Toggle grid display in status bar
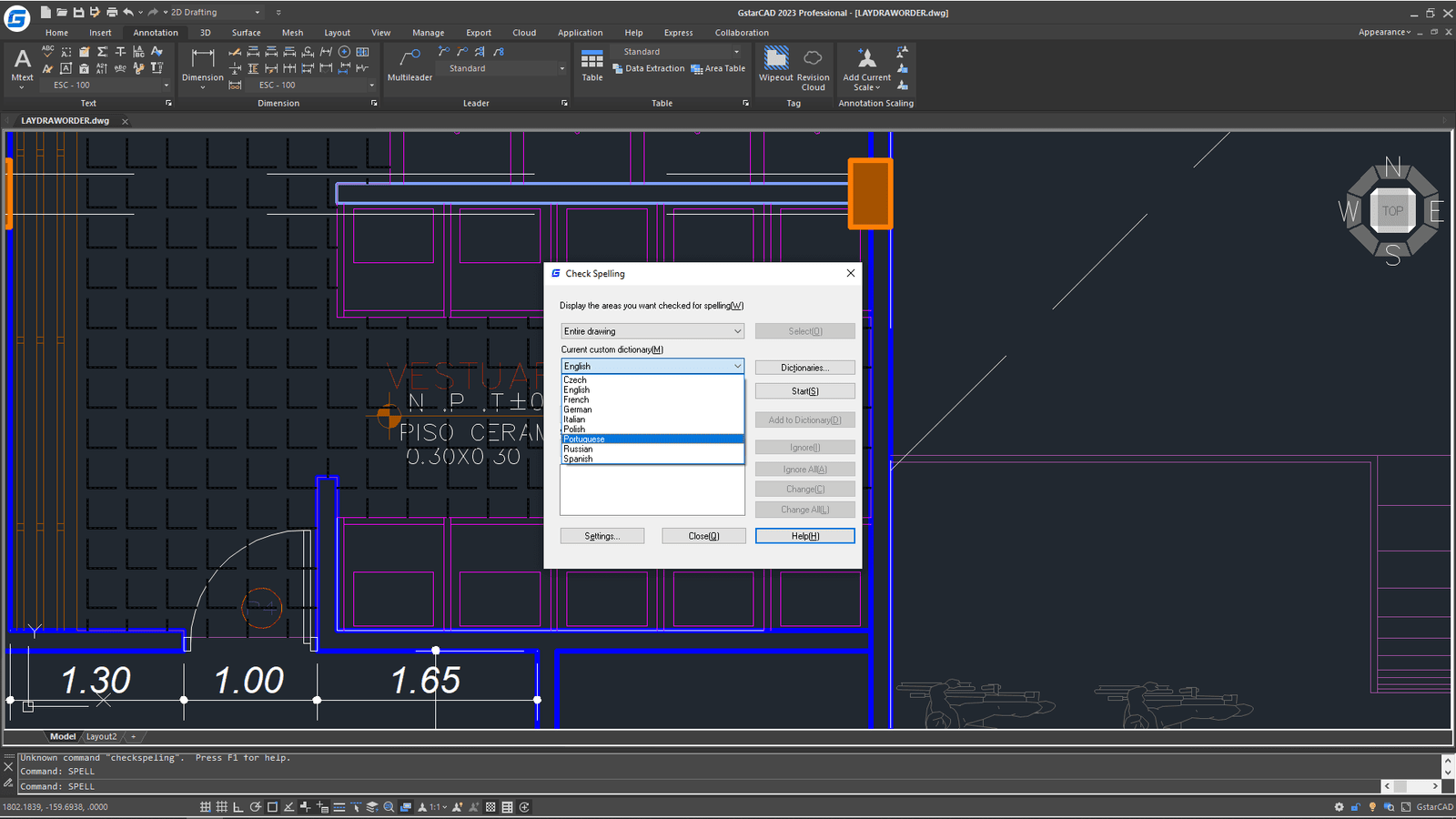Screen dimensions: 1456x819 tap(222, 807)
